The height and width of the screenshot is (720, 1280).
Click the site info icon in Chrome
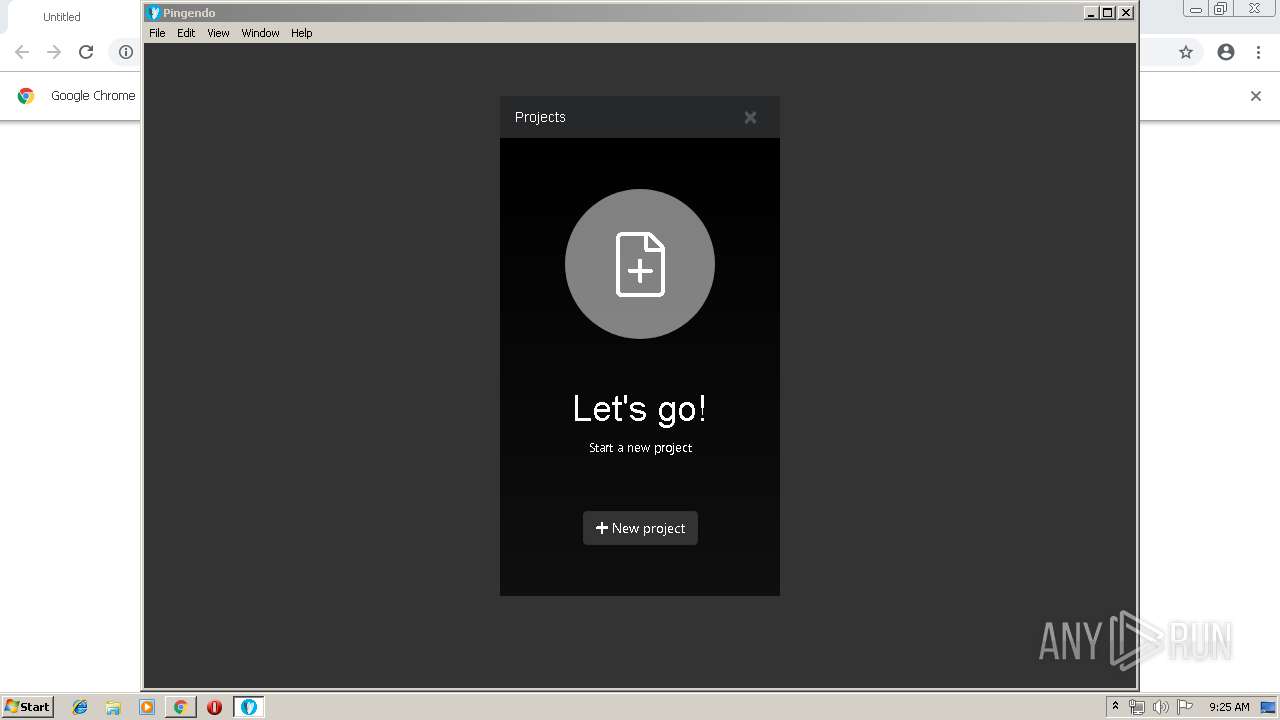pos(126,52)
